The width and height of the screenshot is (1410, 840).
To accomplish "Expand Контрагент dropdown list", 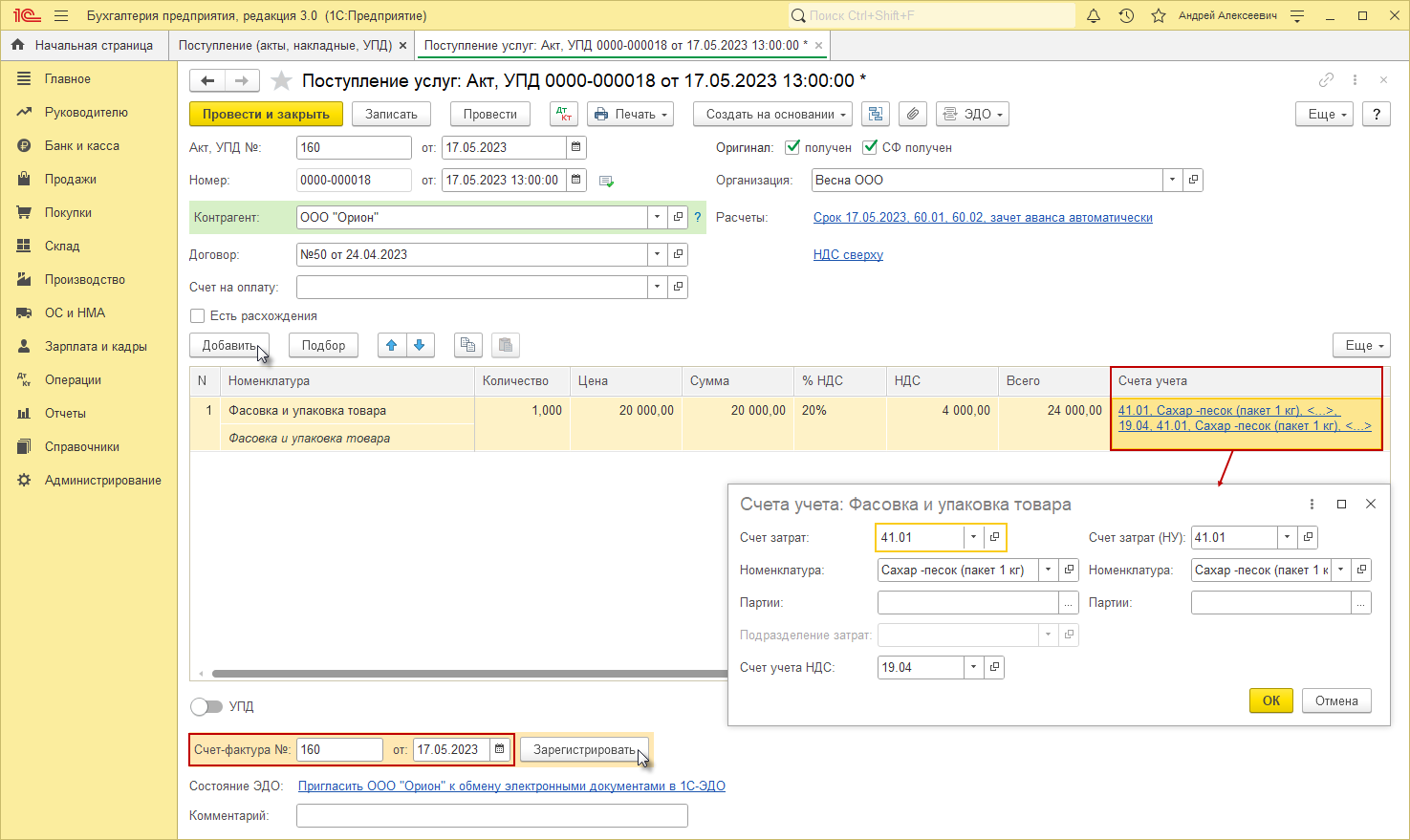I will click(658, 217).
